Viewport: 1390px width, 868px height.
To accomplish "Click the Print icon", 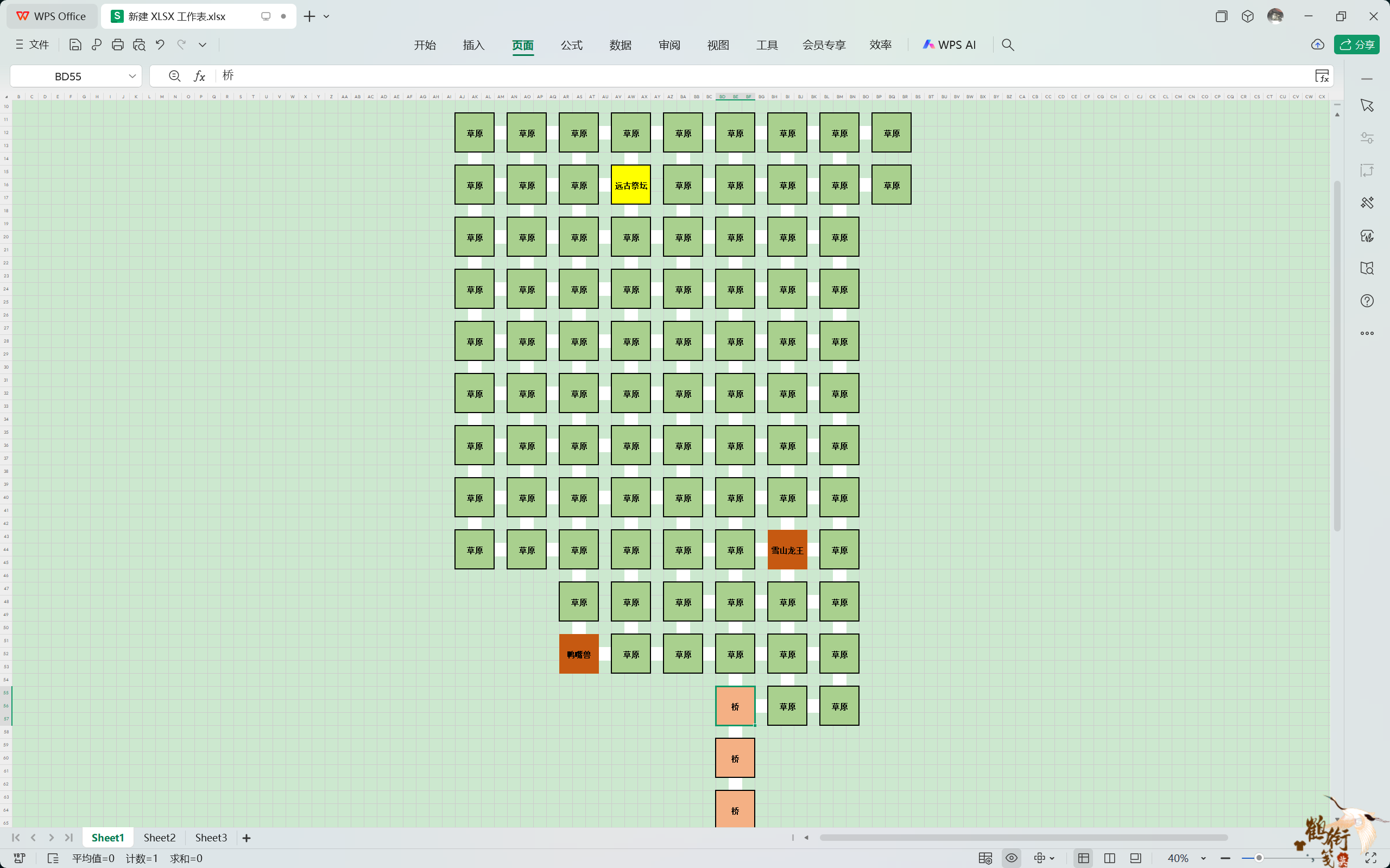I will pyautogui.click(x=118, y=45).
